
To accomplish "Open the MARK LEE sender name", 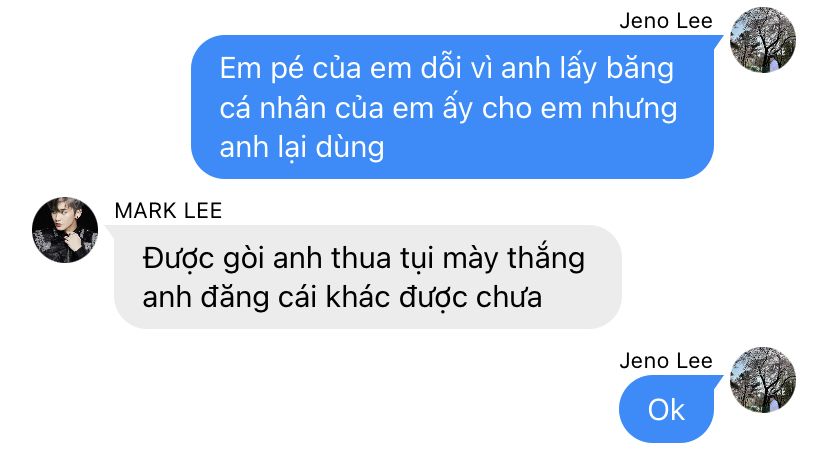I will (x=168, y=211).
